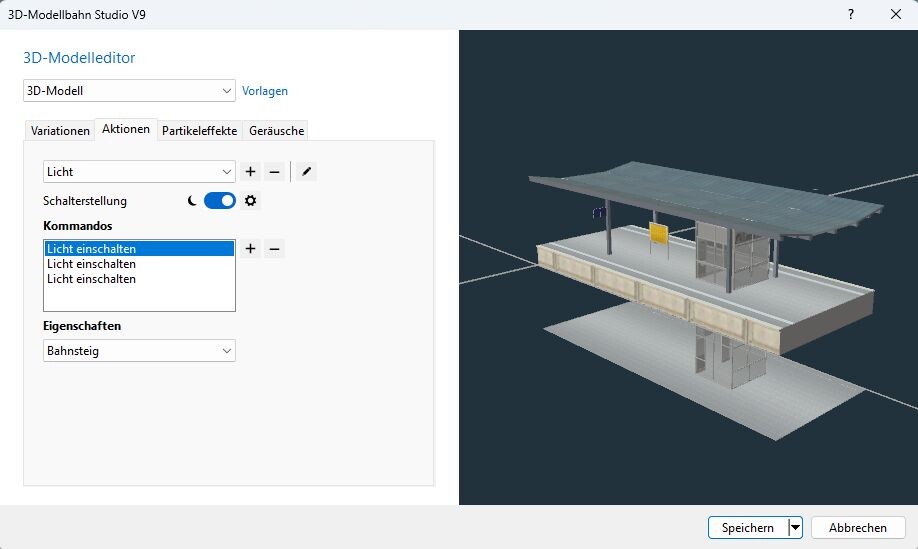
Task: Expand the Licht action dropdown
Action: pos(139,172)
